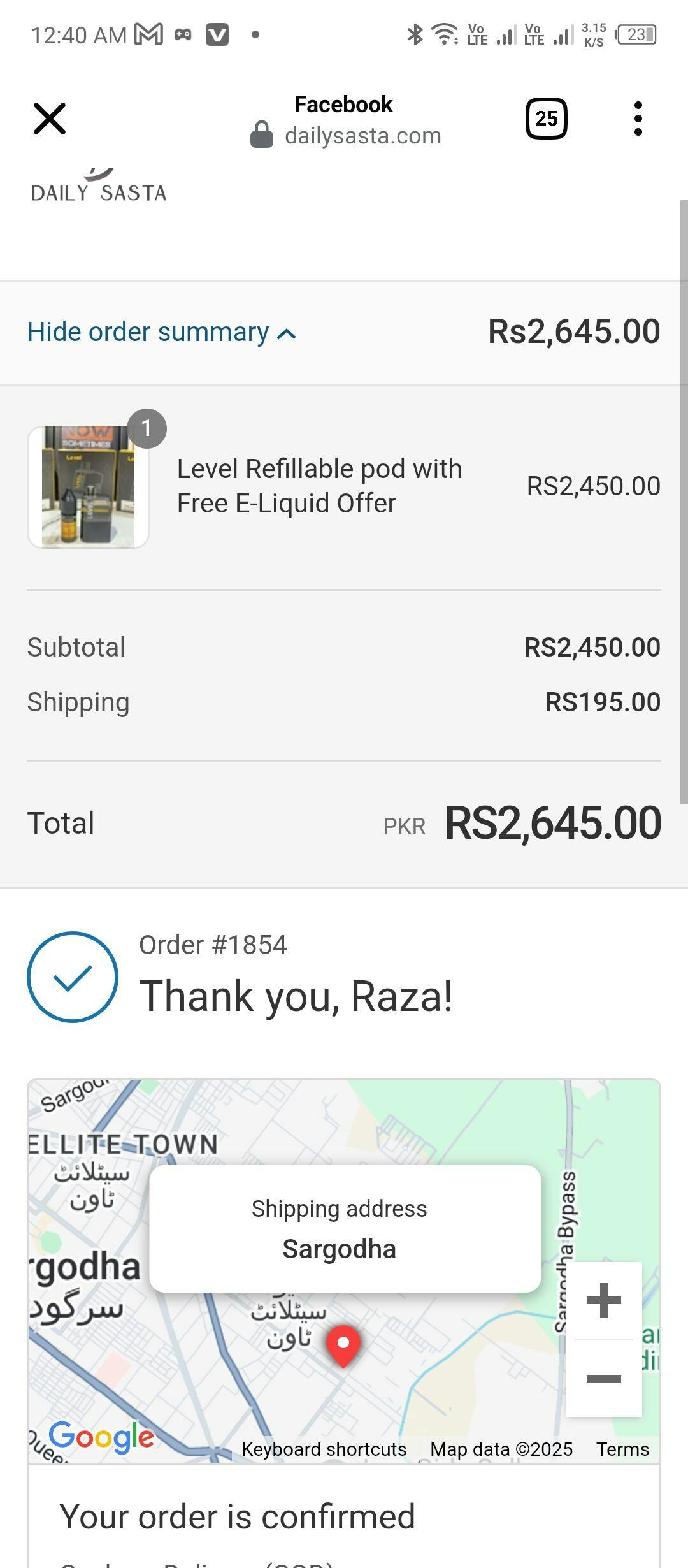
Task: Open the map Terms link
Action: pyautogui.click(x=622, y=1449)
